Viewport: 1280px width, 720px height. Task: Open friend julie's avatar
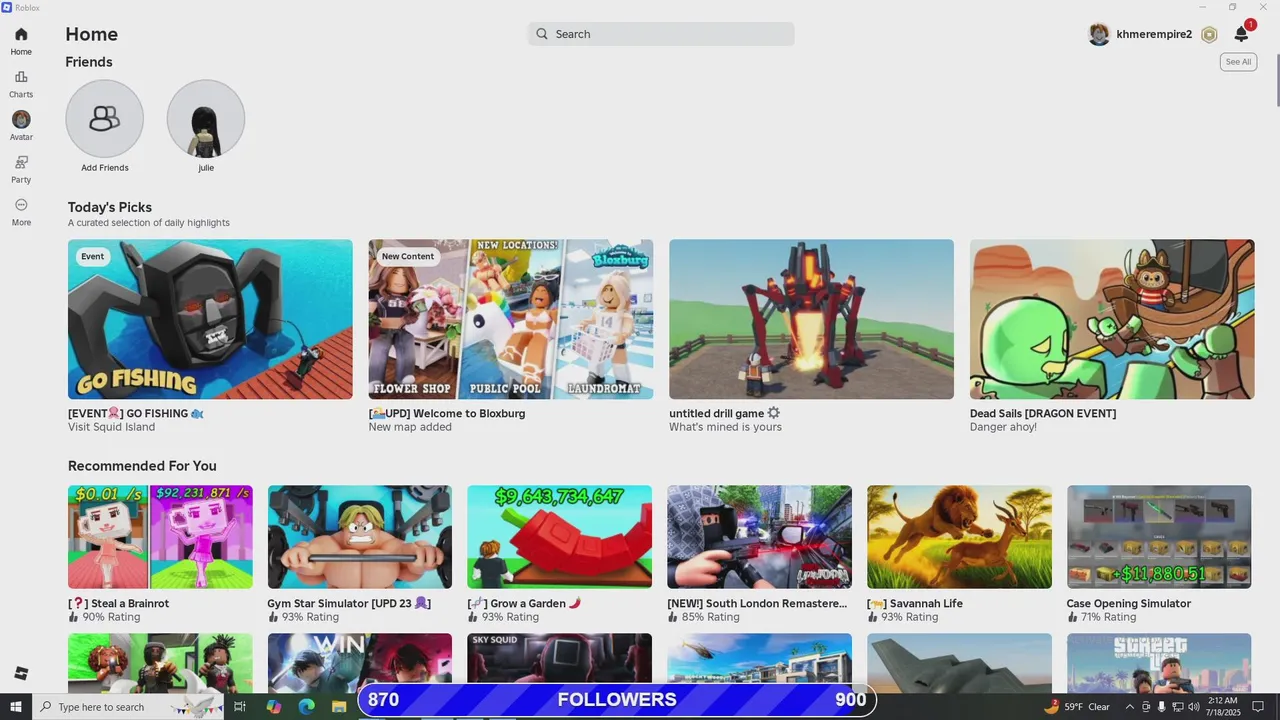tap(206, 119)
